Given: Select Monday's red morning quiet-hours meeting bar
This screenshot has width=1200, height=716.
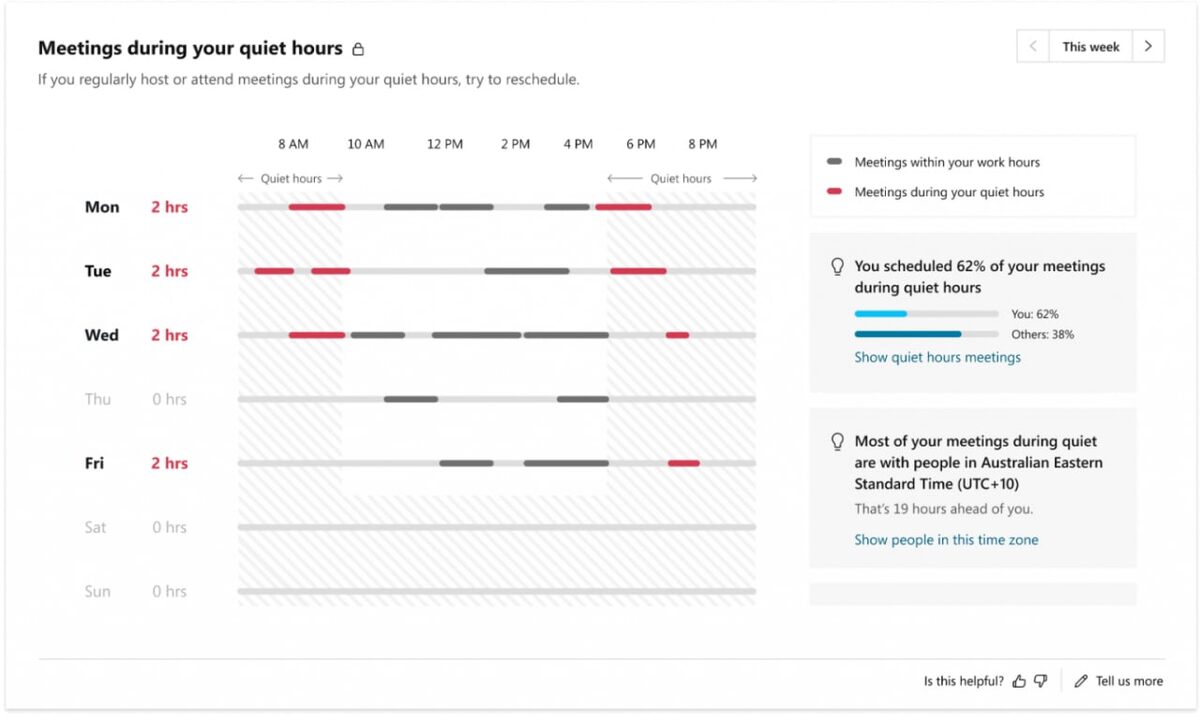Looking at the screenshot, I should (317, 207).
